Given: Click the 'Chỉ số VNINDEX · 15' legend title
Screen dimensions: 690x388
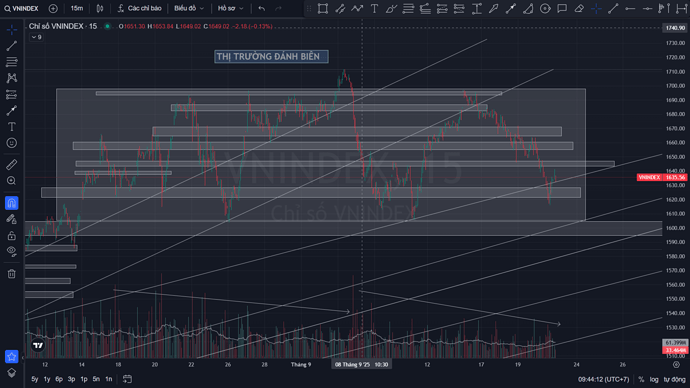Looking at the screenshot, I should pyautogui.click(x=62, y=26).
